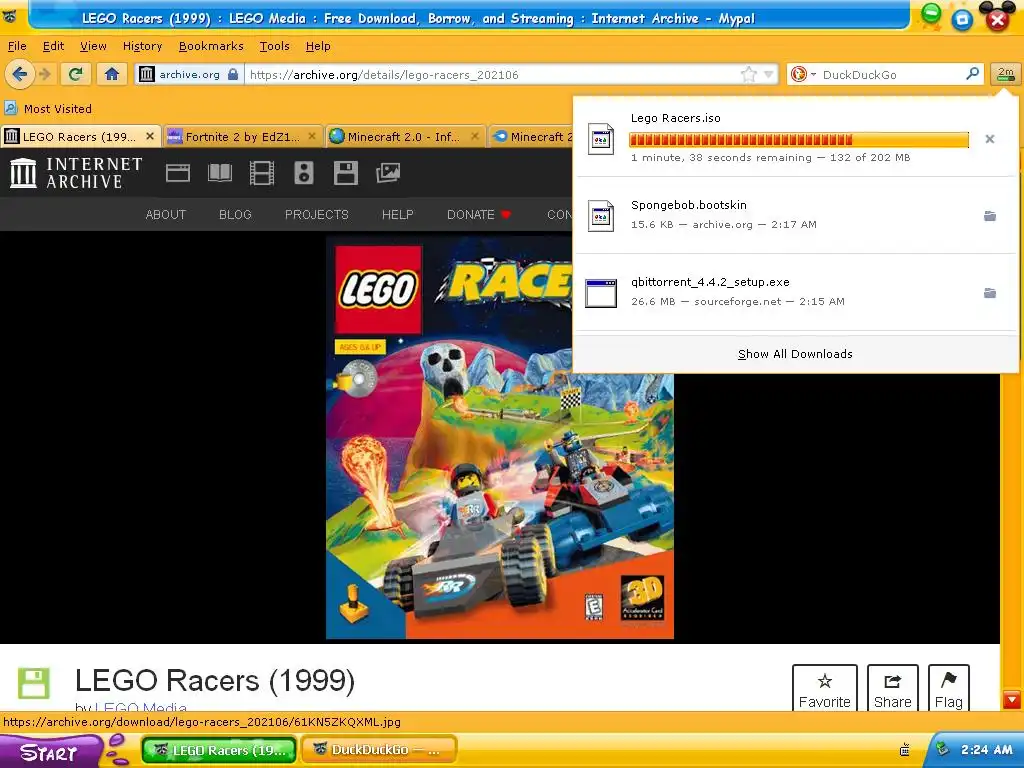Click the Internet Archive logo
Screen dimensions: 1024x768
(76, 173)
